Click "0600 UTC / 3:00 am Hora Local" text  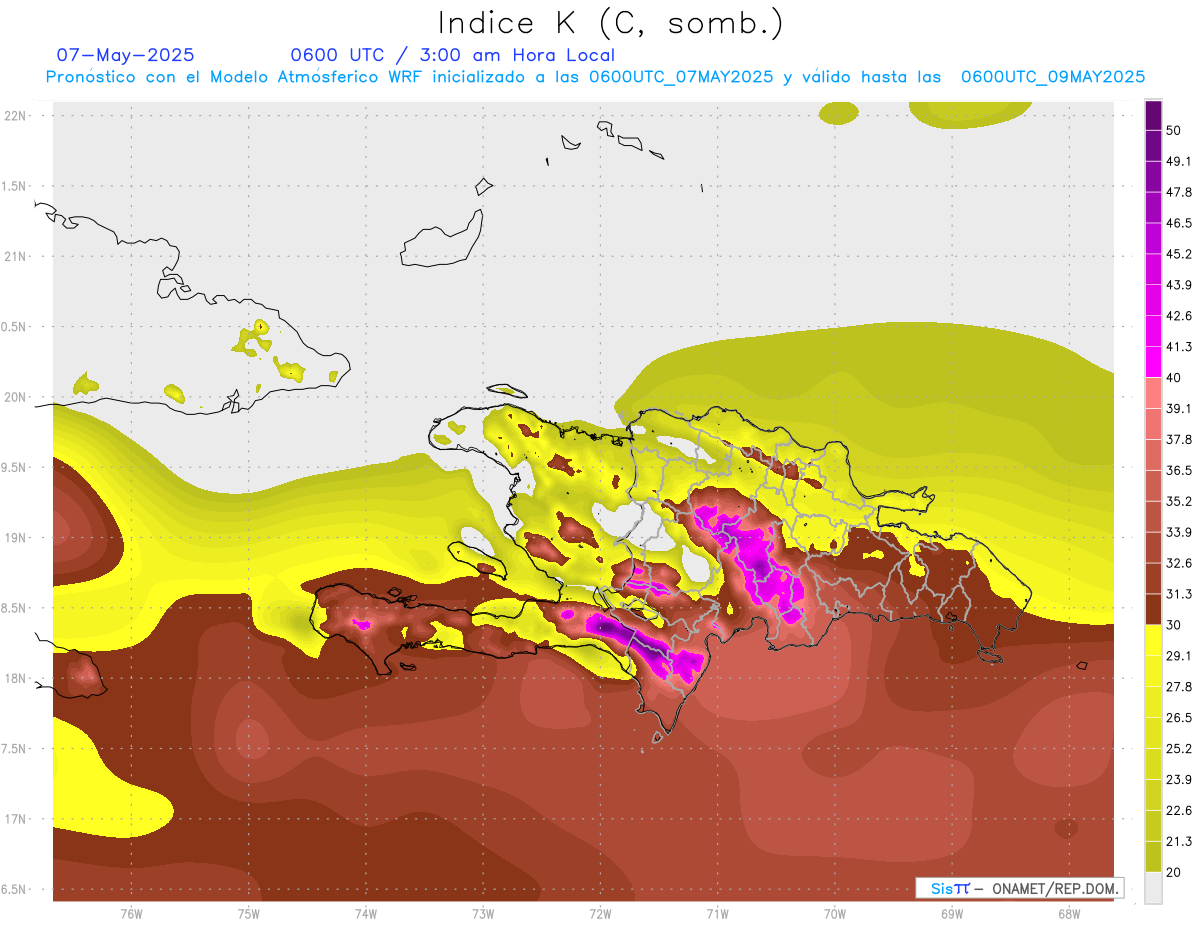point(452,55)
